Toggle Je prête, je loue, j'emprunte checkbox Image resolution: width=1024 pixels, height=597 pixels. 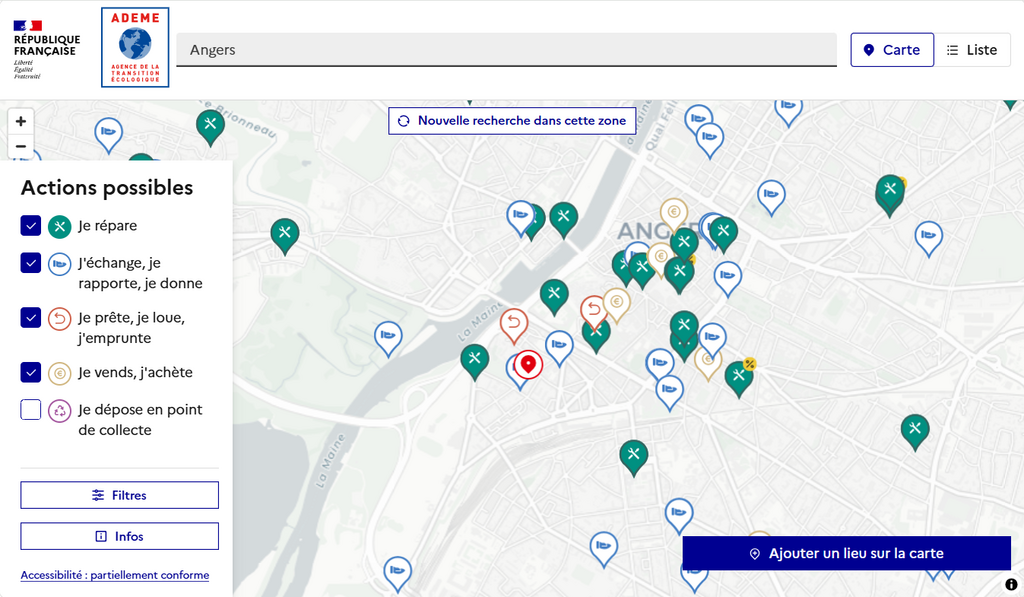tap(31, 318)
